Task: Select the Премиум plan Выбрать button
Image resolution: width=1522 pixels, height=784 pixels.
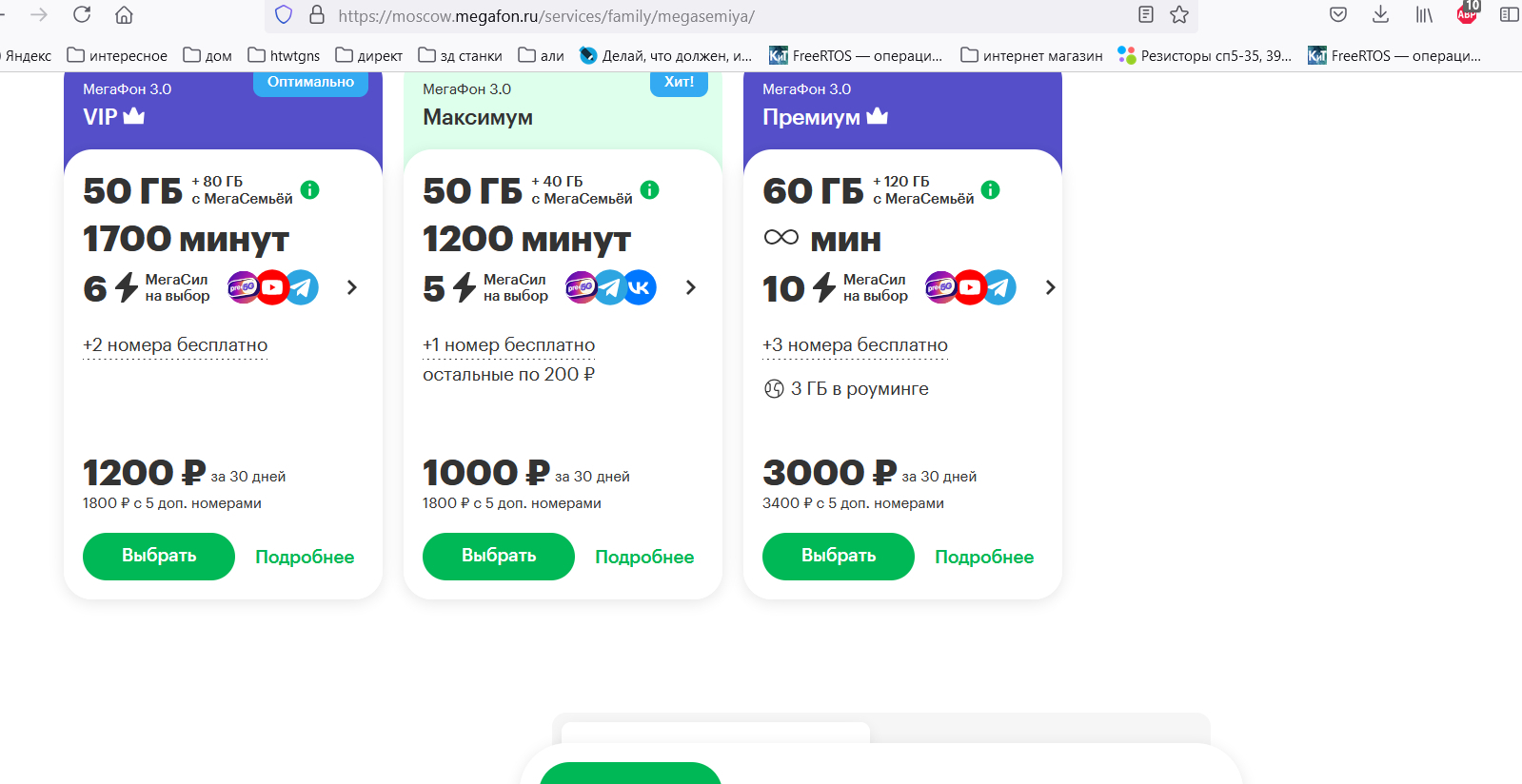Action: point(839,557)
